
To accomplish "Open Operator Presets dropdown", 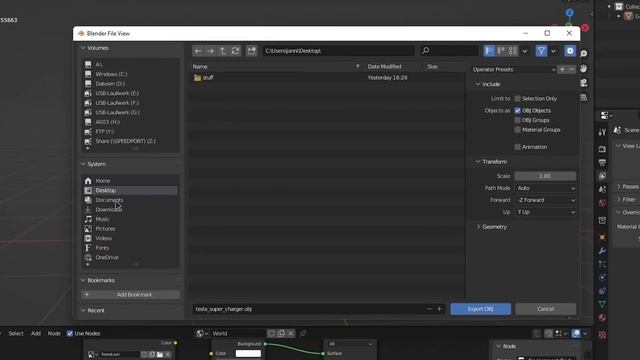I will [x=514, y=69].
